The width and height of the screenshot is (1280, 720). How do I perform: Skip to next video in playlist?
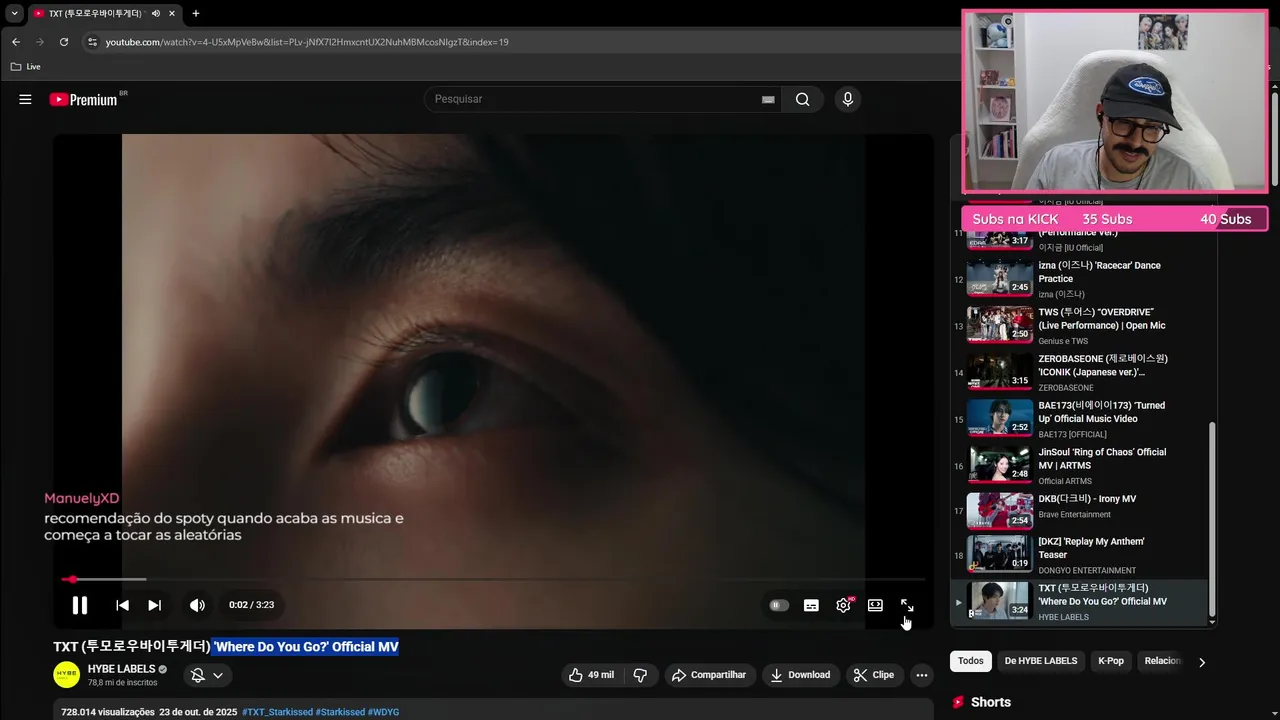[154, 605]
